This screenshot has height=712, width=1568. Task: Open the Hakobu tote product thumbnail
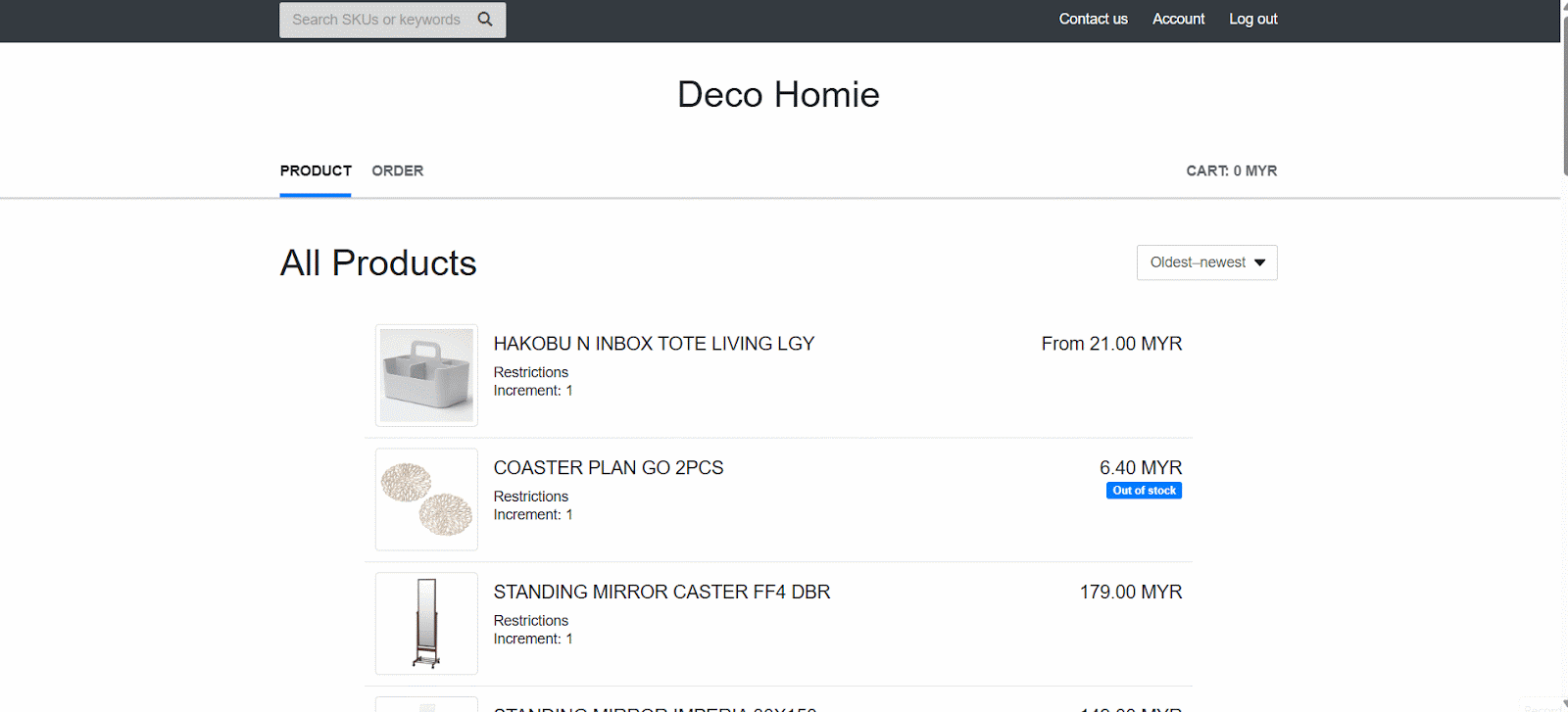tap(426, 375)
